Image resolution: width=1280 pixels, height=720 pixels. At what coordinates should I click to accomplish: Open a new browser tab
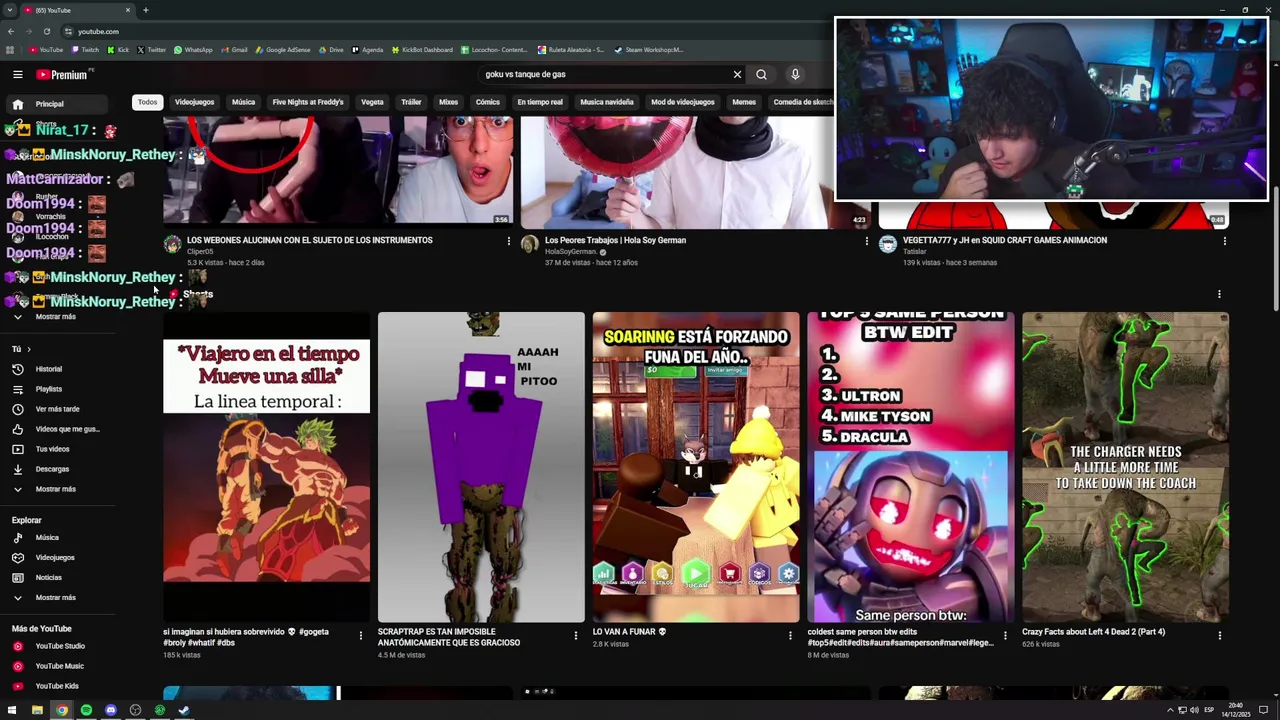click(145, 10)
